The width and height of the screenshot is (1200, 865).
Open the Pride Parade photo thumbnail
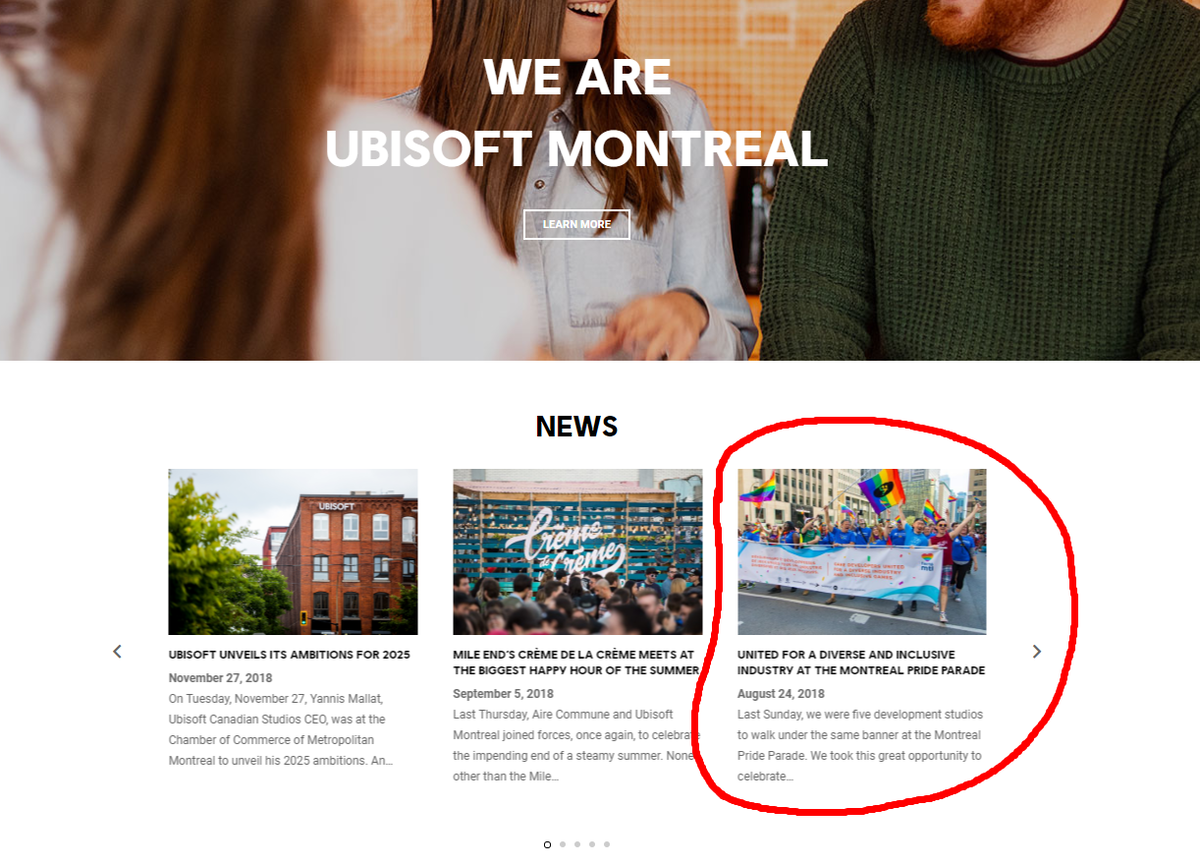pos(862,552)
